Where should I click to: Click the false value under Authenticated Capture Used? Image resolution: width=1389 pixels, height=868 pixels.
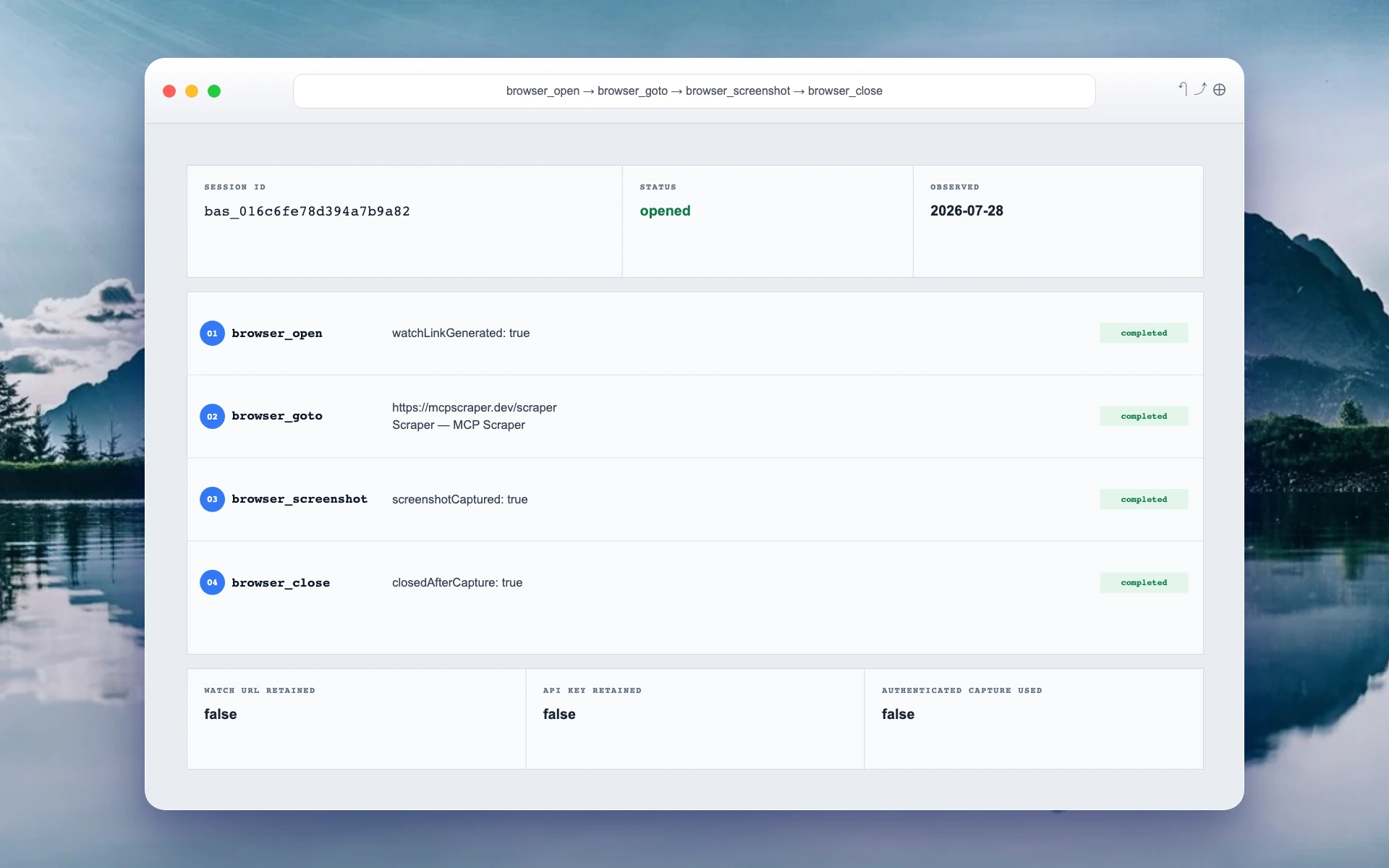pyautogui.click(x=898, y=714)
